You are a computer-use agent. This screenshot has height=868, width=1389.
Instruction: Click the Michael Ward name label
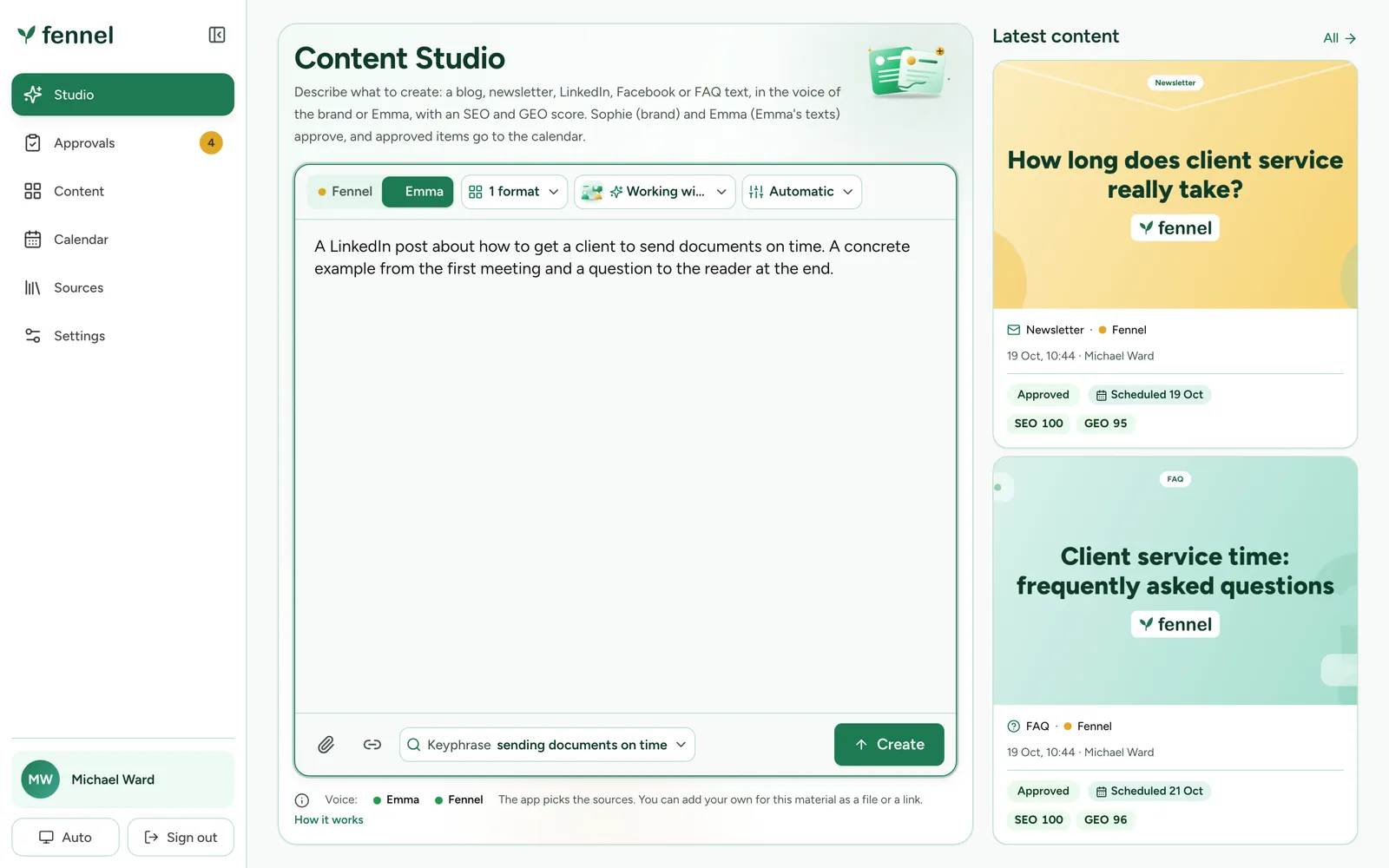click(x=113, y=779)
